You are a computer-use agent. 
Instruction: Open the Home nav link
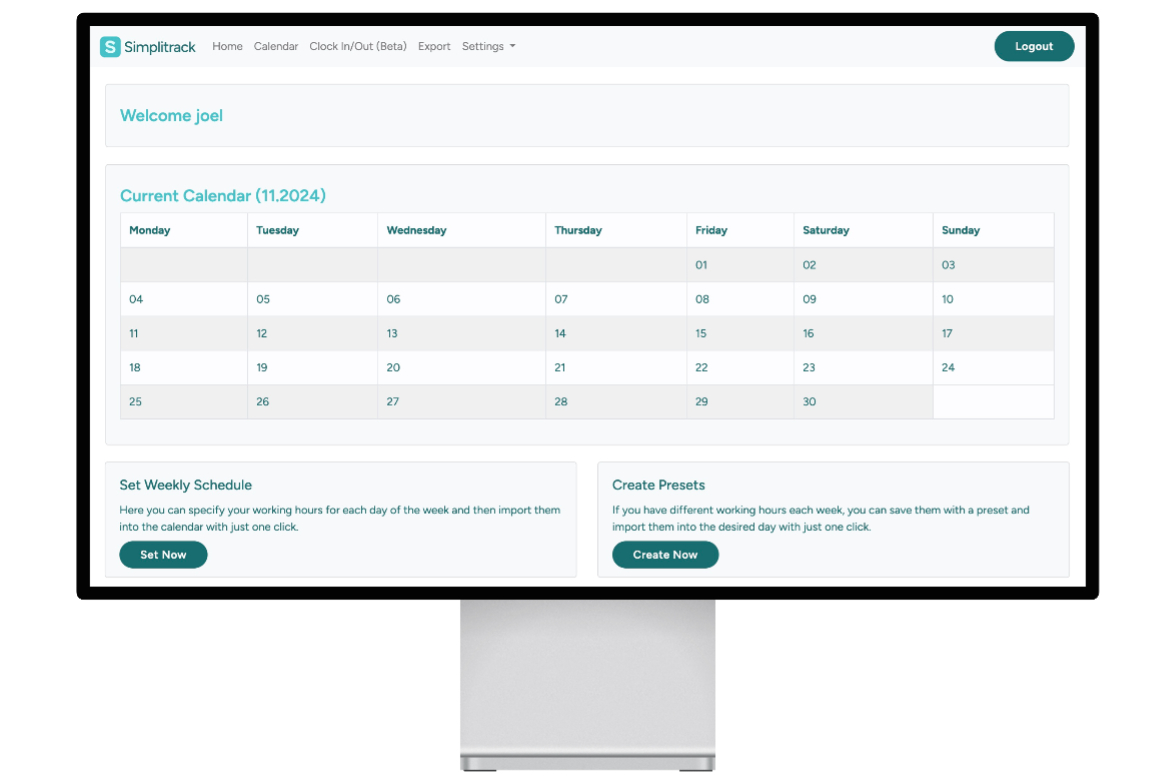click(227, 47)
